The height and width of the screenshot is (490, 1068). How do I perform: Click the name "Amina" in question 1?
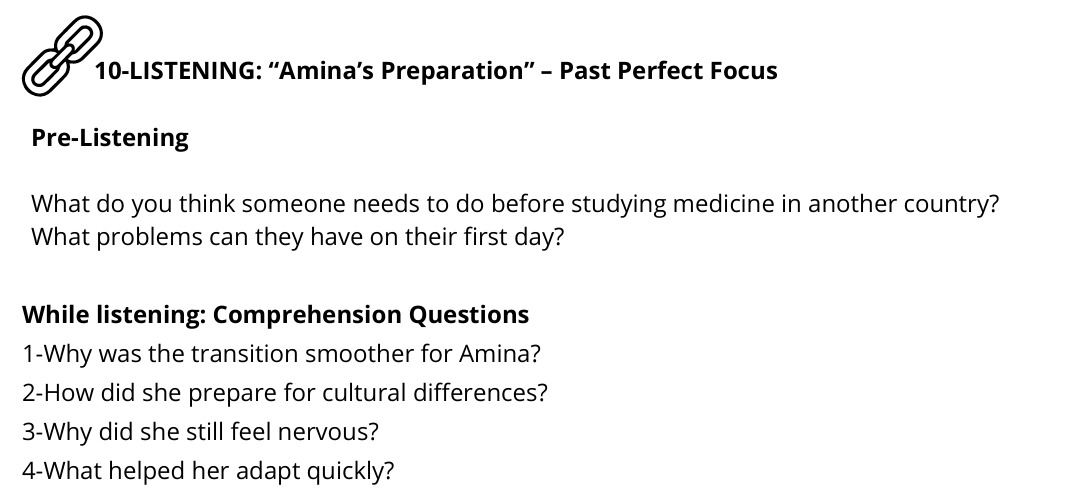pyautogui.click(x=495, y=354)
